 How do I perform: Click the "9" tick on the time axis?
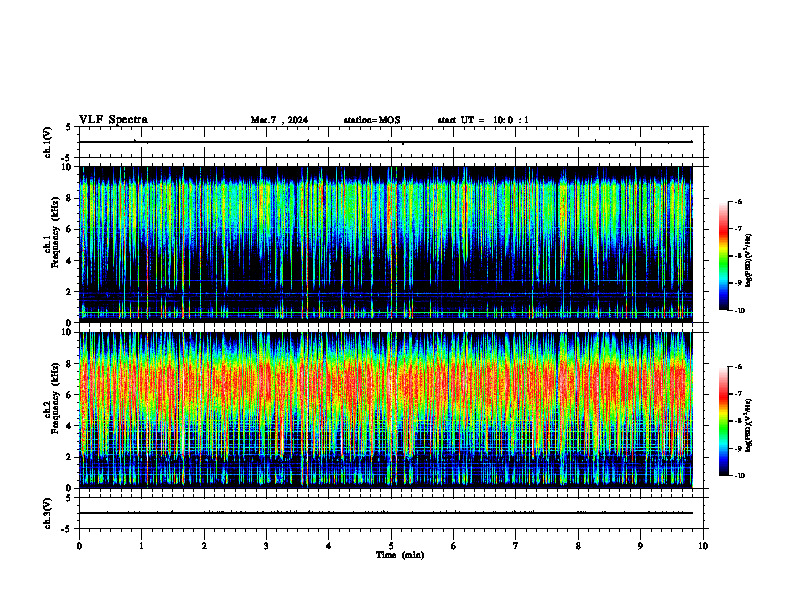click(x=640, y=546)
